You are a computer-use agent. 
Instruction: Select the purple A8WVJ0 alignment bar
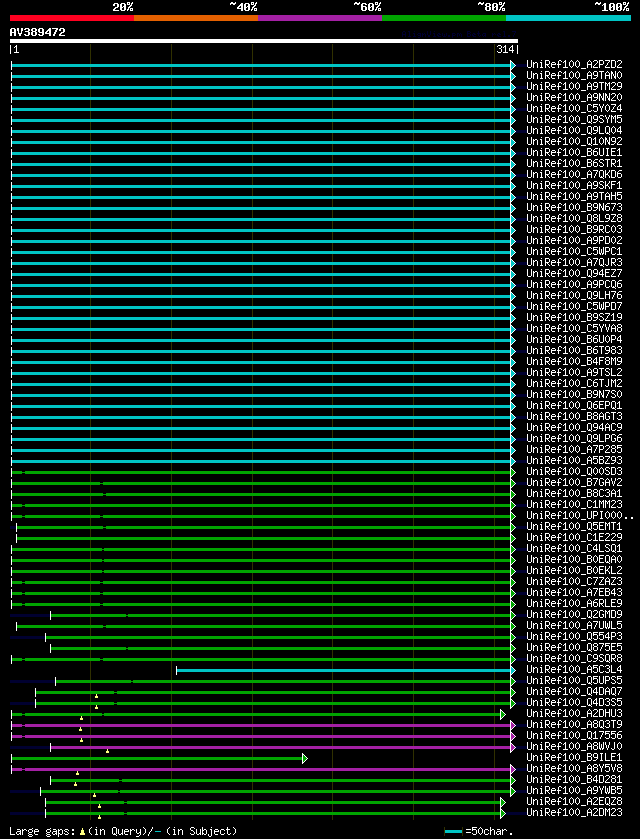[x=283, y=747]
